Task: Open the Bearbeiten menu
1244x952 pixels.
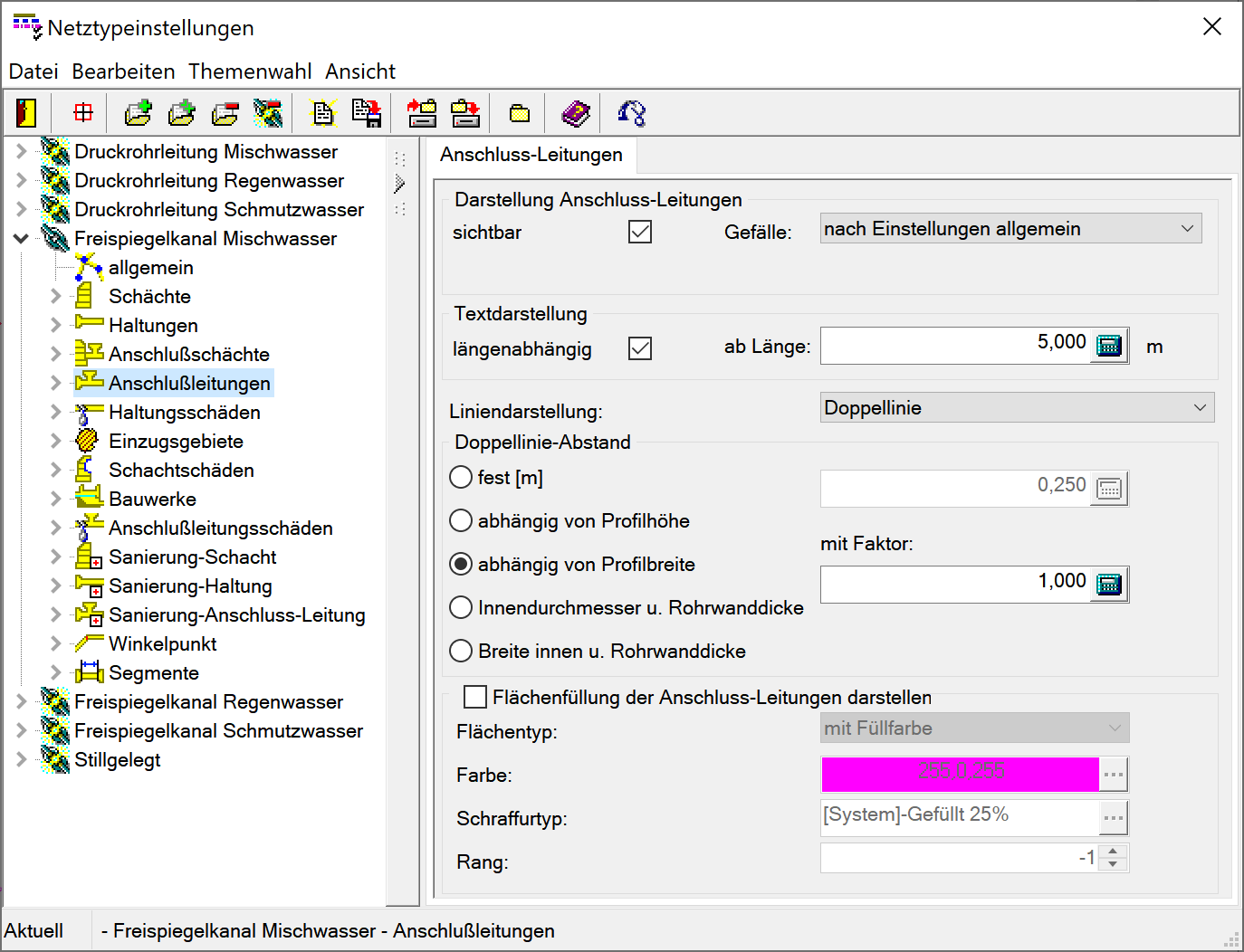Action: (x=123, y=71)
